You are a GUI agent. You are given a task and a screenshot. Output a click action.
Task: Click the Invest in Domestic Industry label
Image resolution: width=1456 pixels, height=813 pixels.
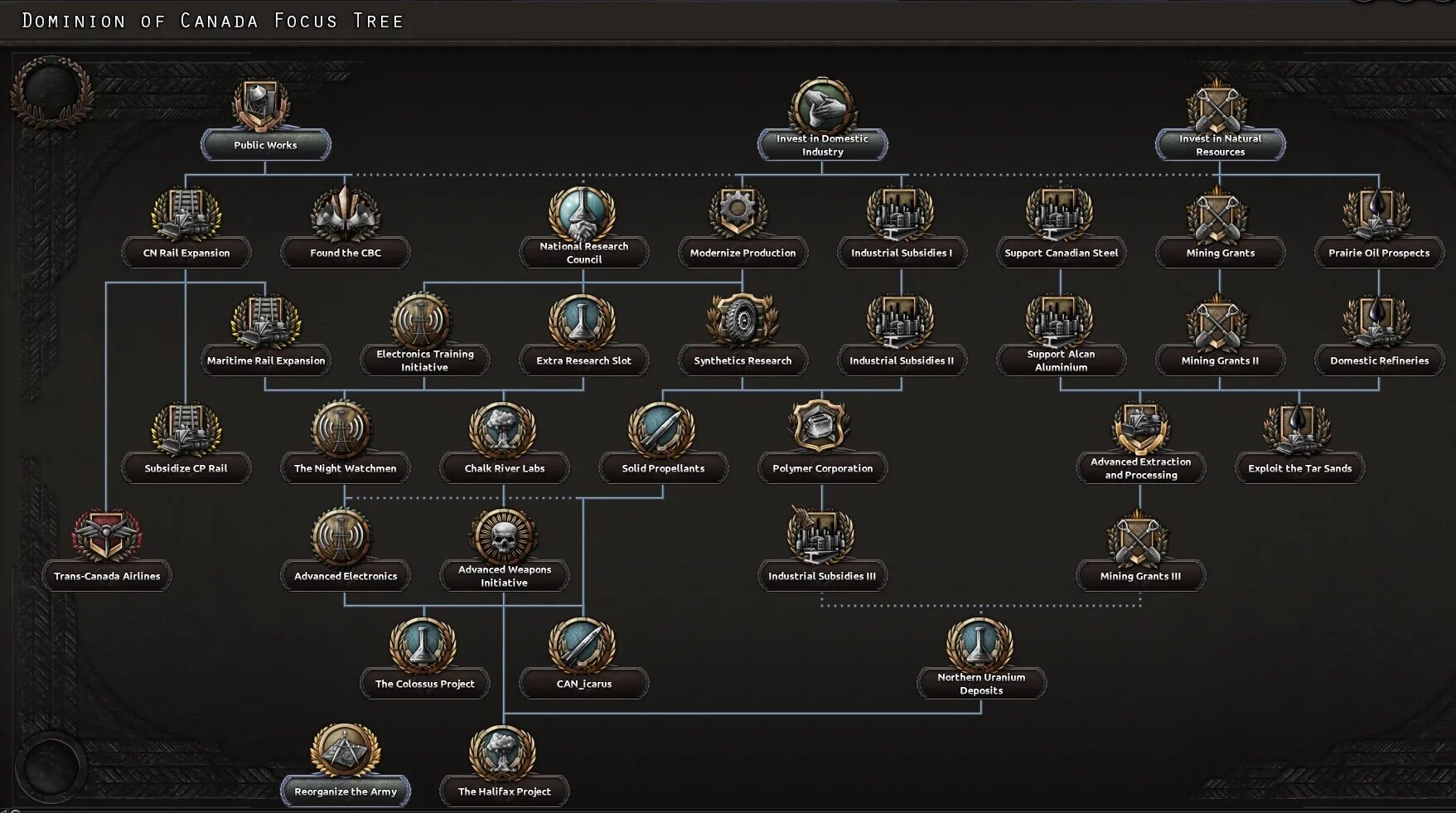(x=822, y=145)
